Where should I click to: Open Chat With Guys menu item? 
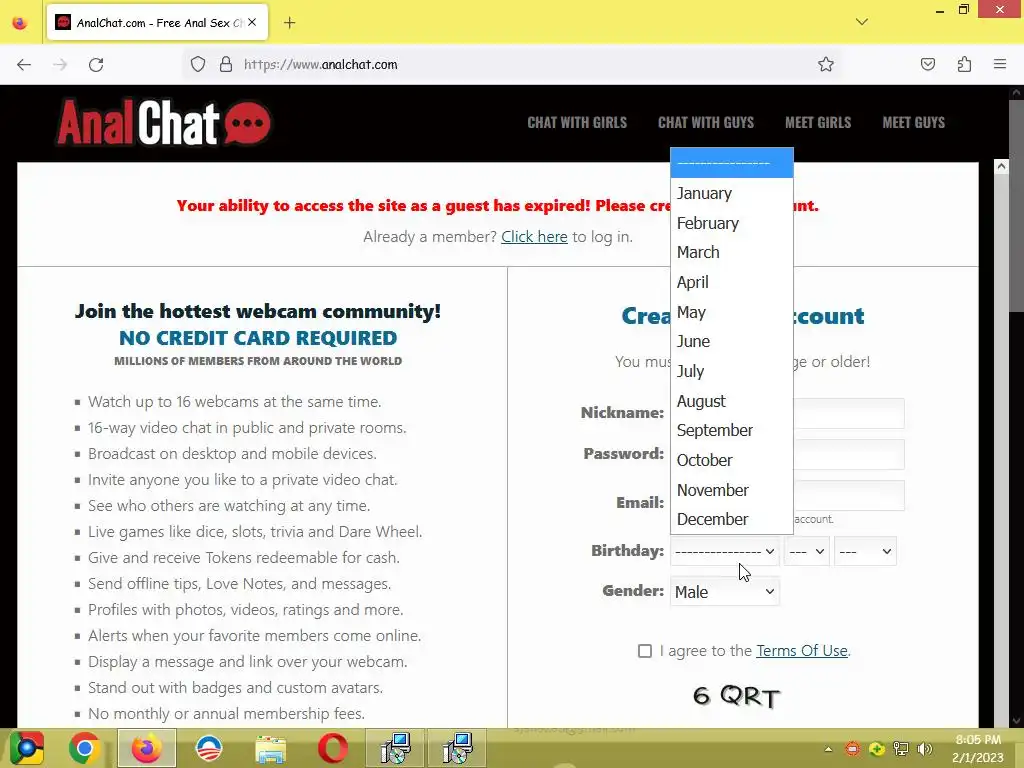[705, 123]
